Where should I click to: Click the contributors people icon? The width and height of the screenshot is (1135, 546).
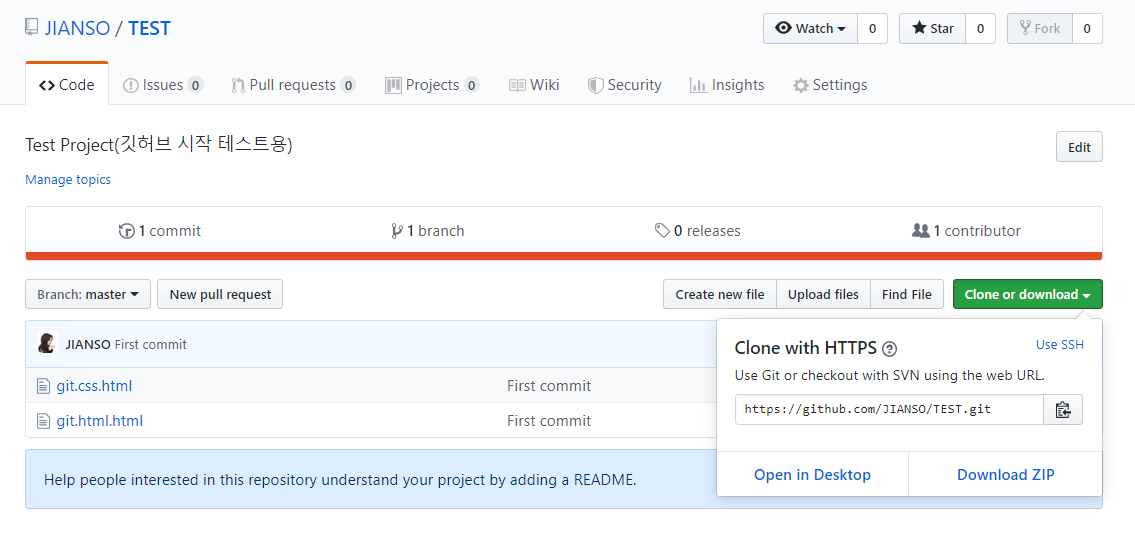[x=921, y=231]
